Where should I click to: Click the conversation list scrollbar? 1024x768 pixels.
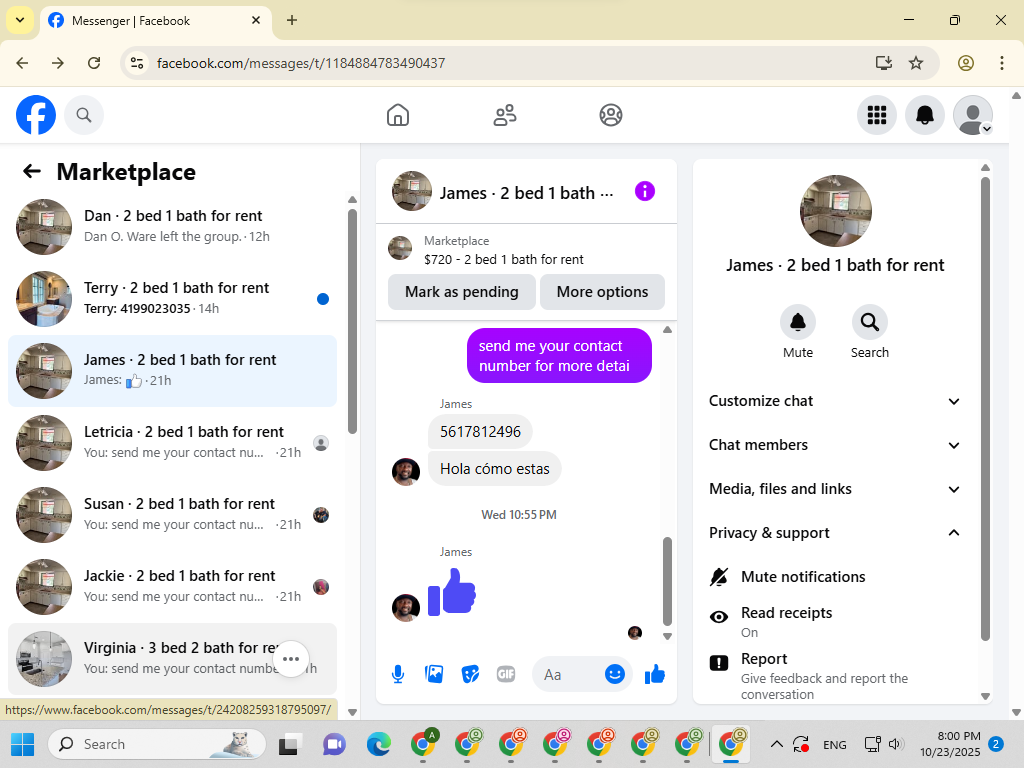pyautogui.click(x=353, y=321)
